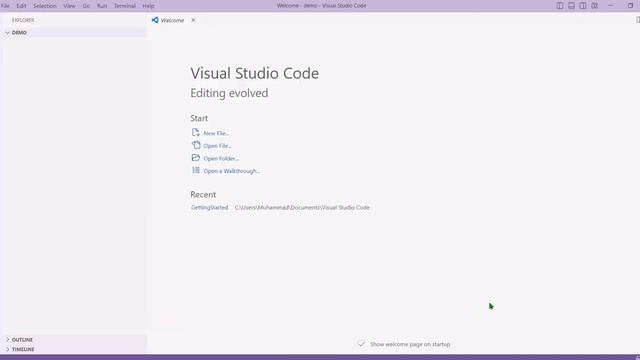Viewport: 640px width, 360px height.
Task: Open the View menu
Action: pyautogui.click(x=69, y=6)
